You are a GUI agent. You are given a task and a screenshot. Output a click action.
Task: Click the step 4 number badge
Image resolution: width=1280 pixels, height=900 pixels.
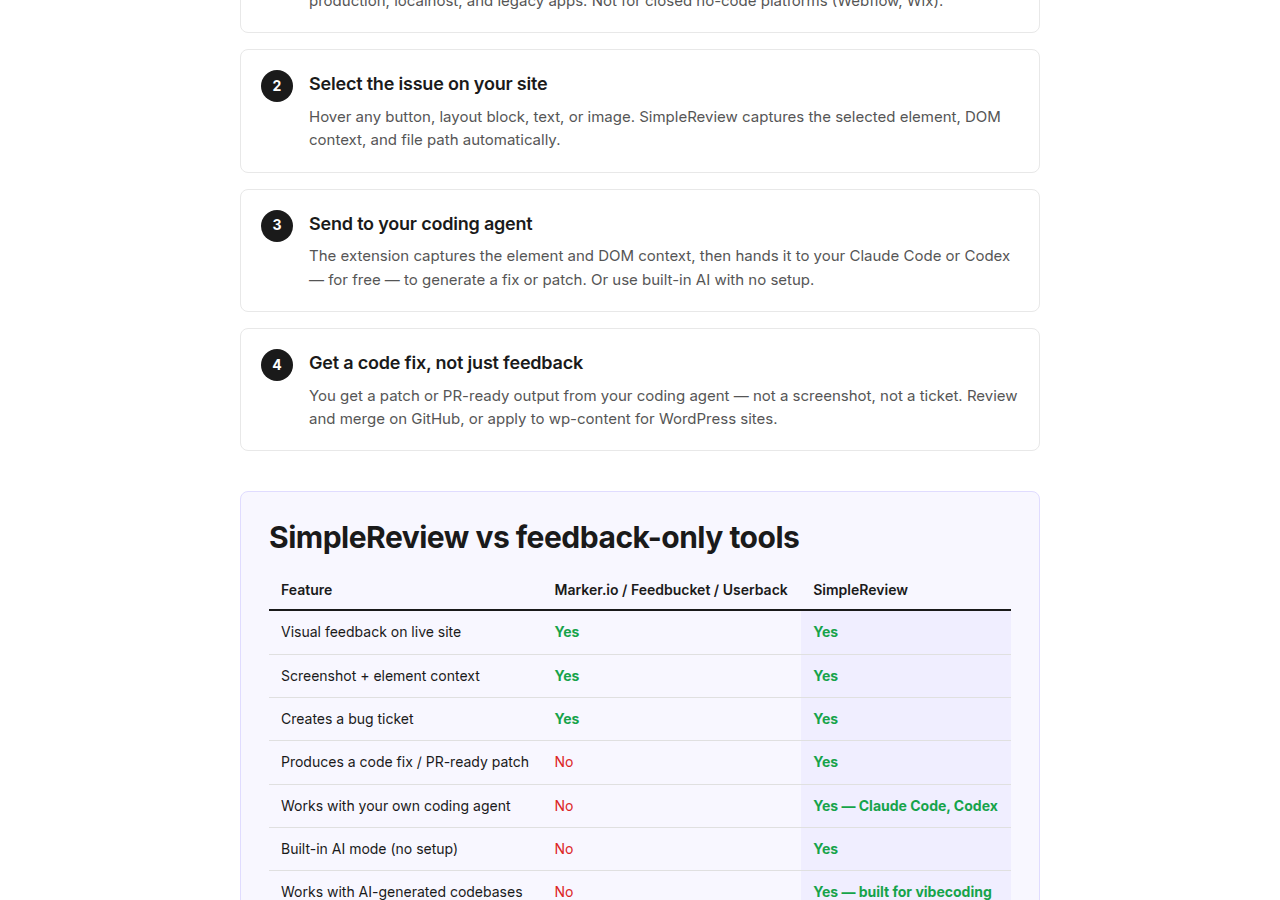point(277,364)
